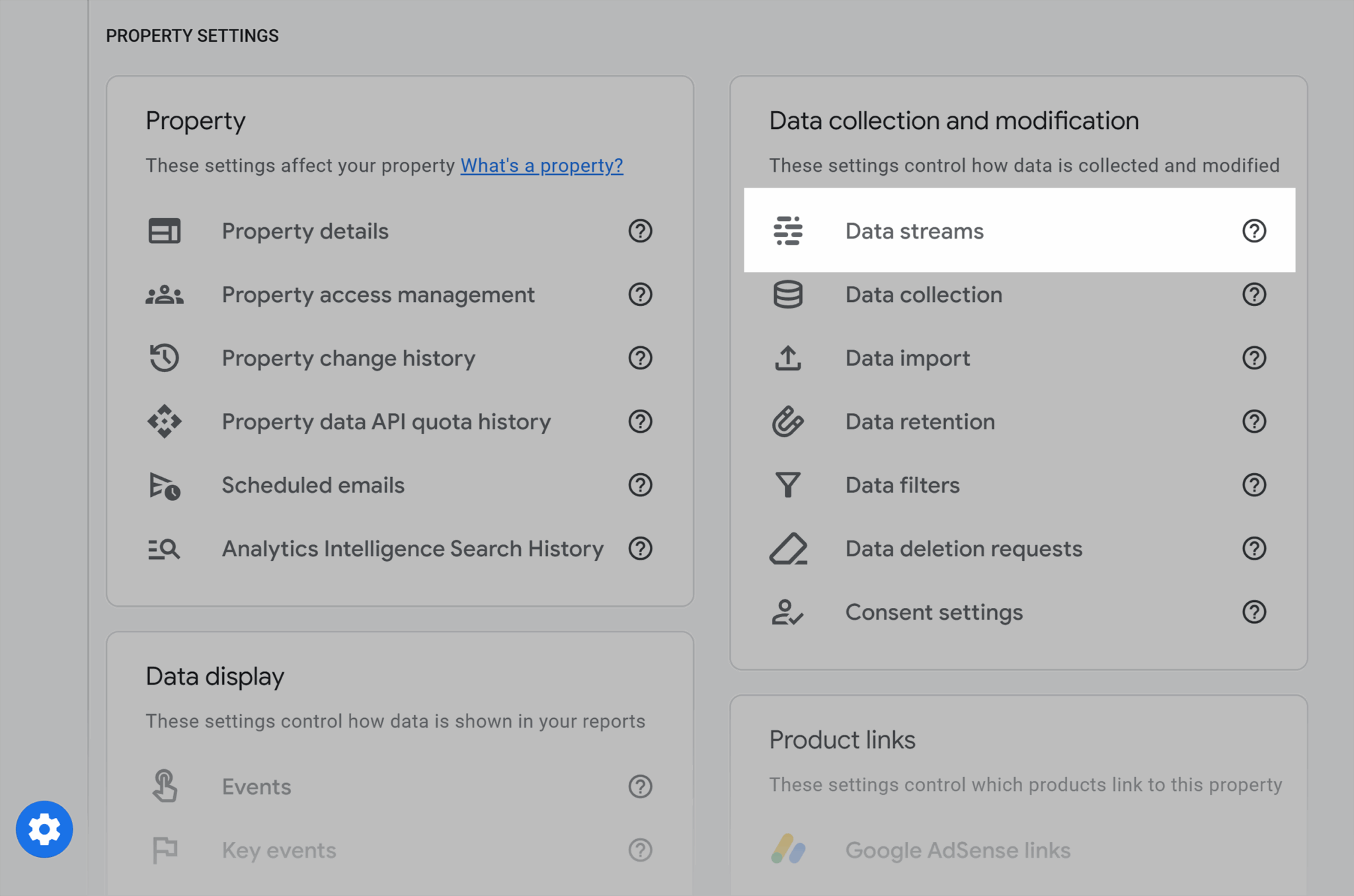This screenshot has width=1354, height=896.
Task: Open help for Events row
Action: 640,786
